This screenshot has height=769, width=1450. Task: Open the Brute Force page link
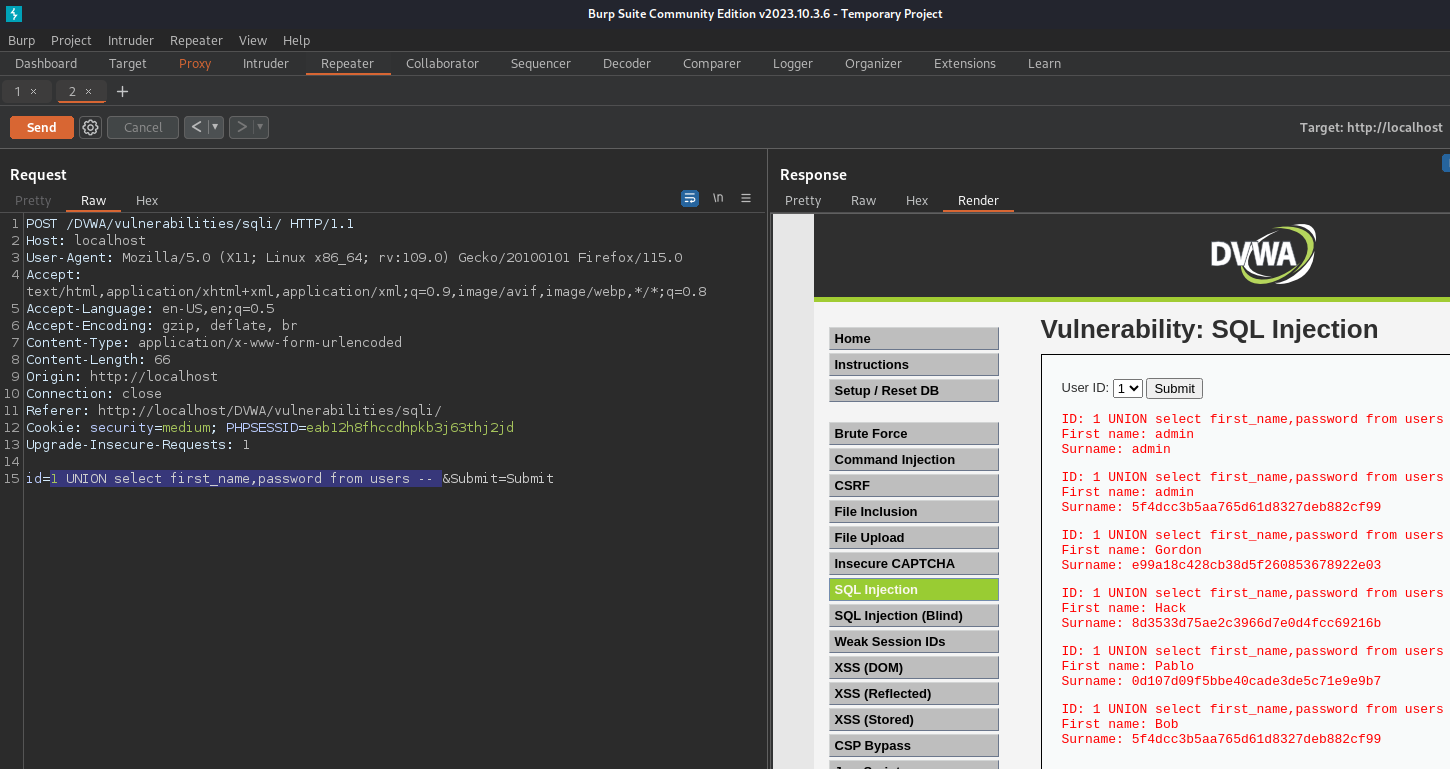click(x=914, y=433)
